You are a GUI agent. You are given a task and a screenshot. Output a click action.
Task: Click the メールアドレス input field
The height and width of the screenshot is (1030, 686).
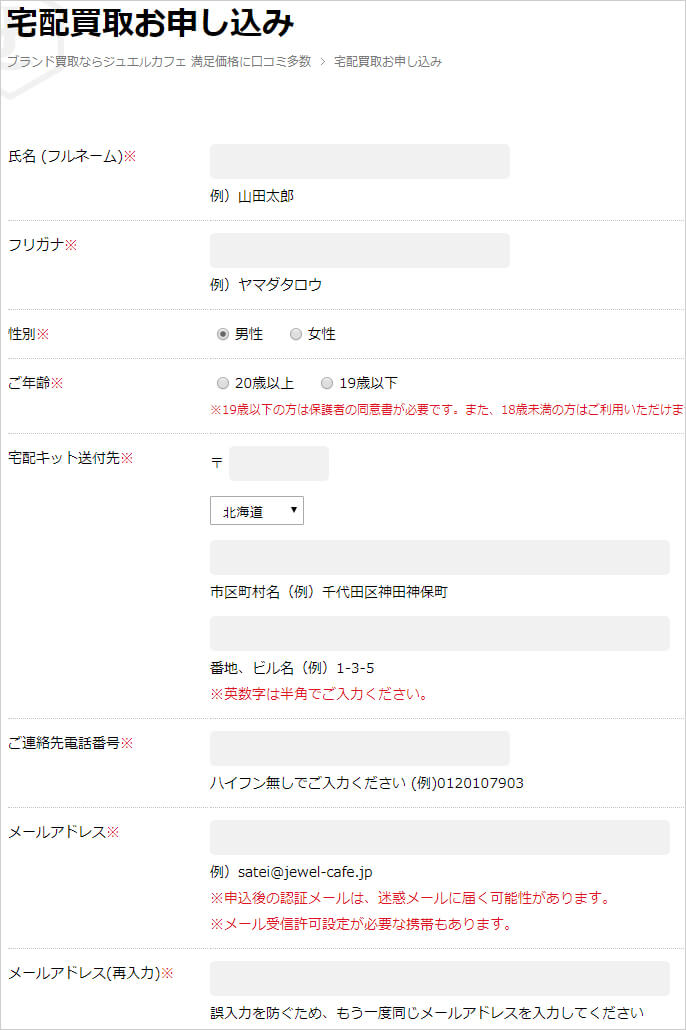(x=440, y=838)
